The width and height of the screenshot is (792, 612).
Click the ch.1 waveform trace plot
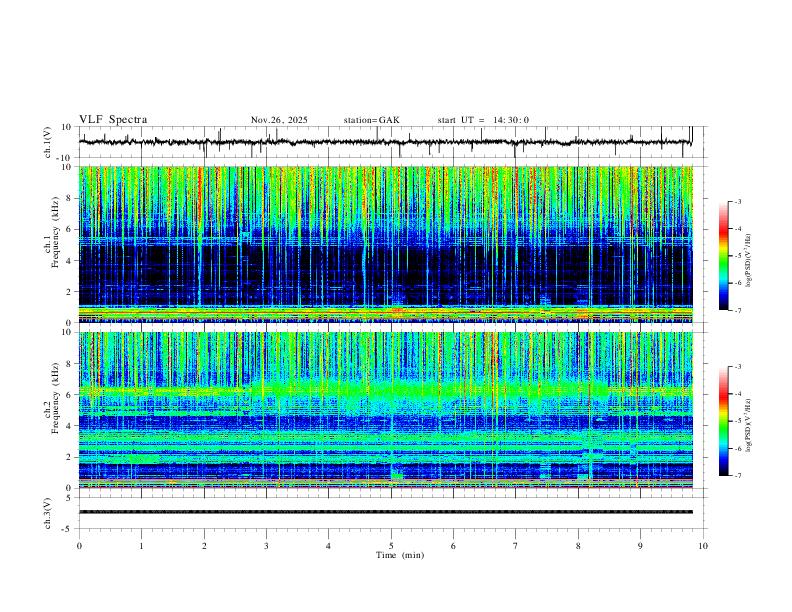(x=386, y=142)
